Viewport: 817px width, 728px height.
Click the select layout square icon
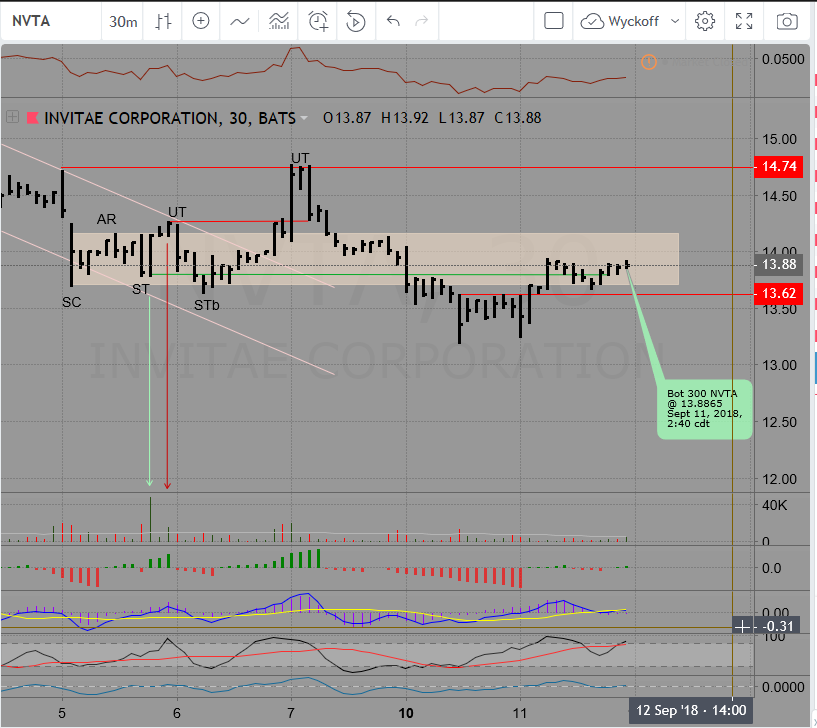pos(554,21)
